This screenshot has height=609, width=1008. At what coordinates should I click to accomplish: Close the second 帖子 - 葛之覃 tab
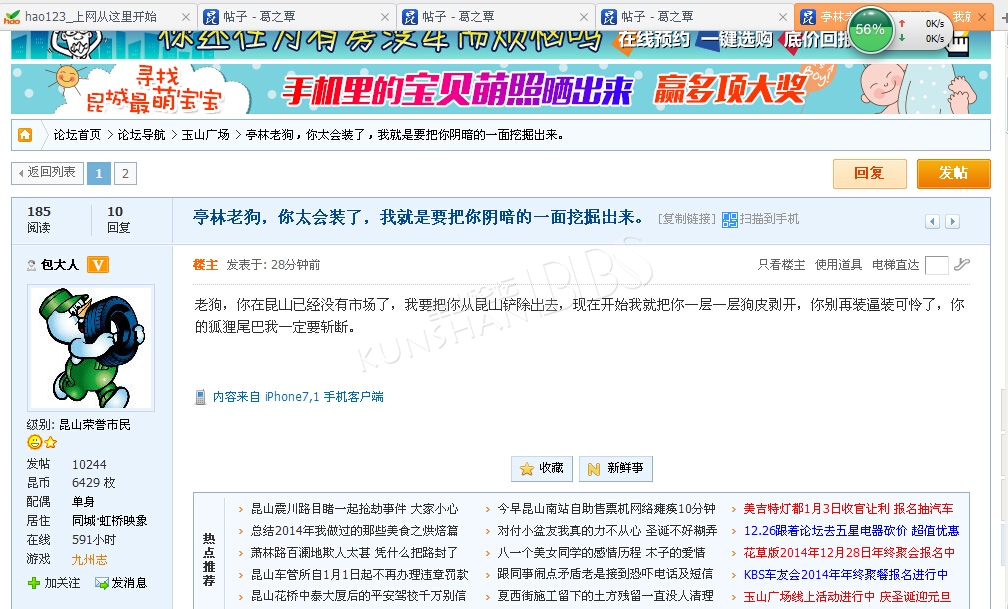584,17
